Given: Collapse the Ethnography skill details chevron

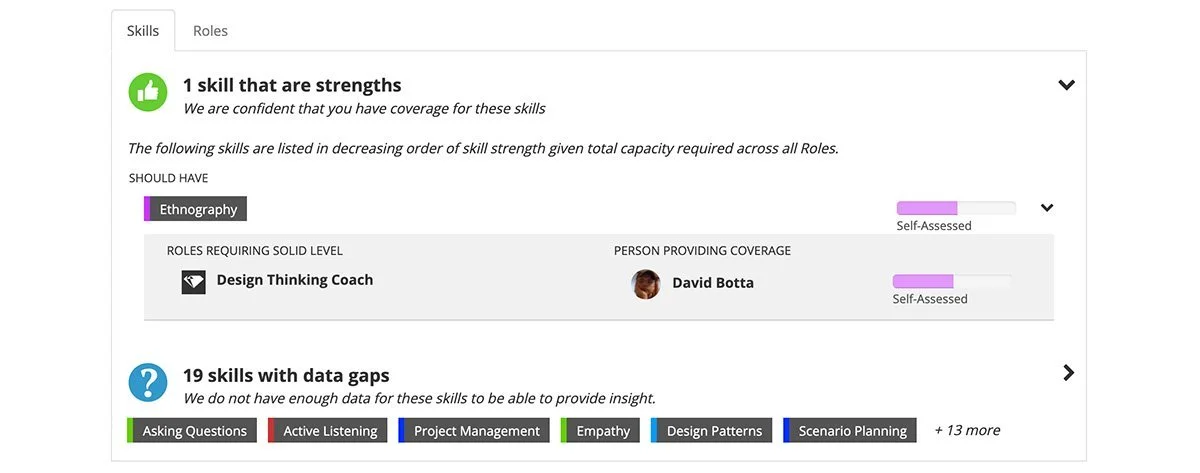Looking at the screenshot, I should pyautogui.click(x=1047, y=208).
